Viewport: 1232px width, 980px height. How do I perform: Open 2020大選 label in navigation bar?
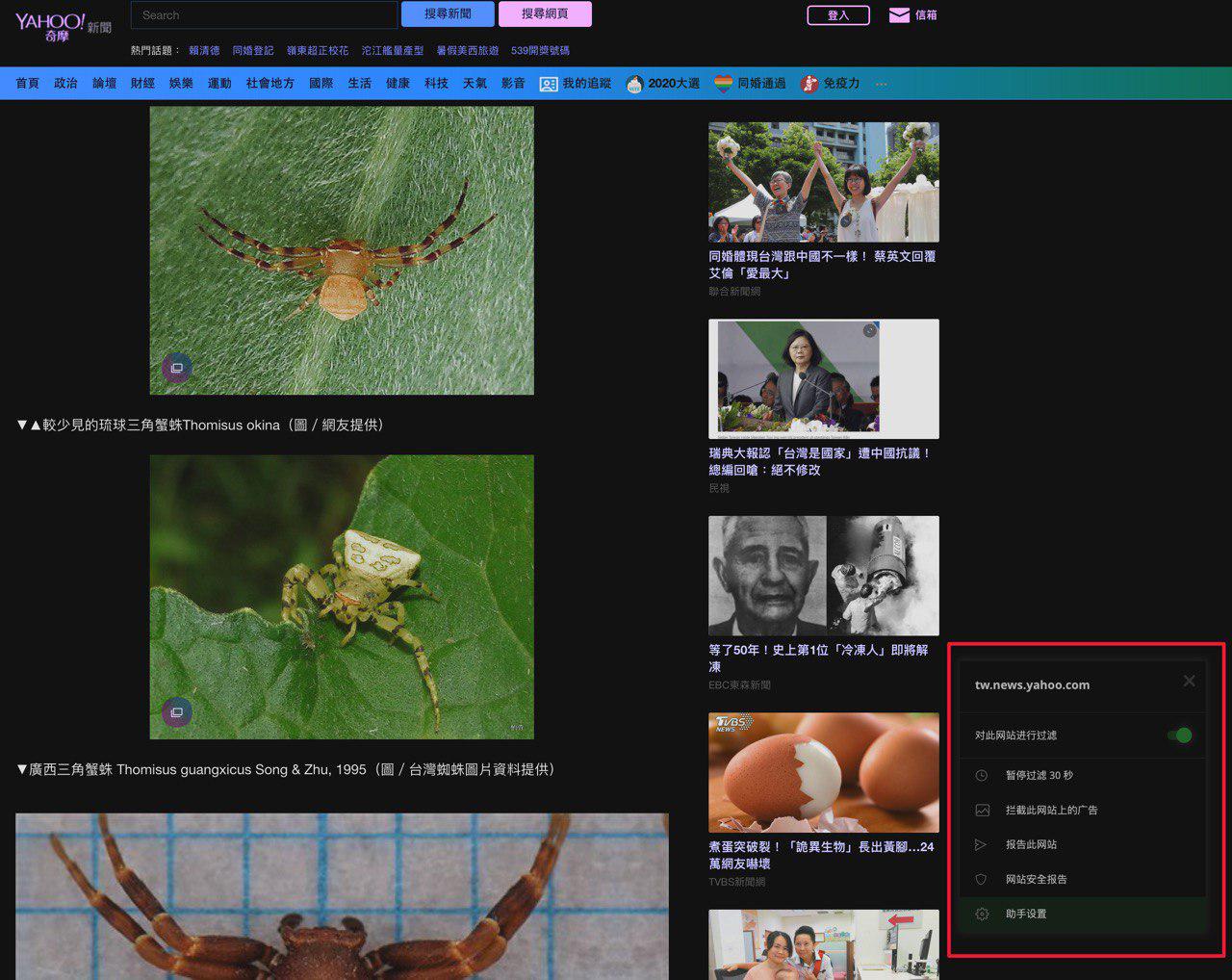pyautogui.click(x=674, y=84)
